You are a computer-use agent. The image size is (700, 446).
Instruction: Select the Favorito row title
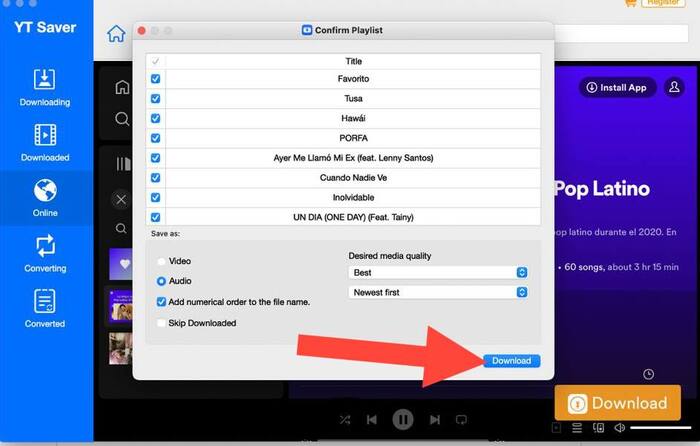pyautogui.click(x=353, y=79)
